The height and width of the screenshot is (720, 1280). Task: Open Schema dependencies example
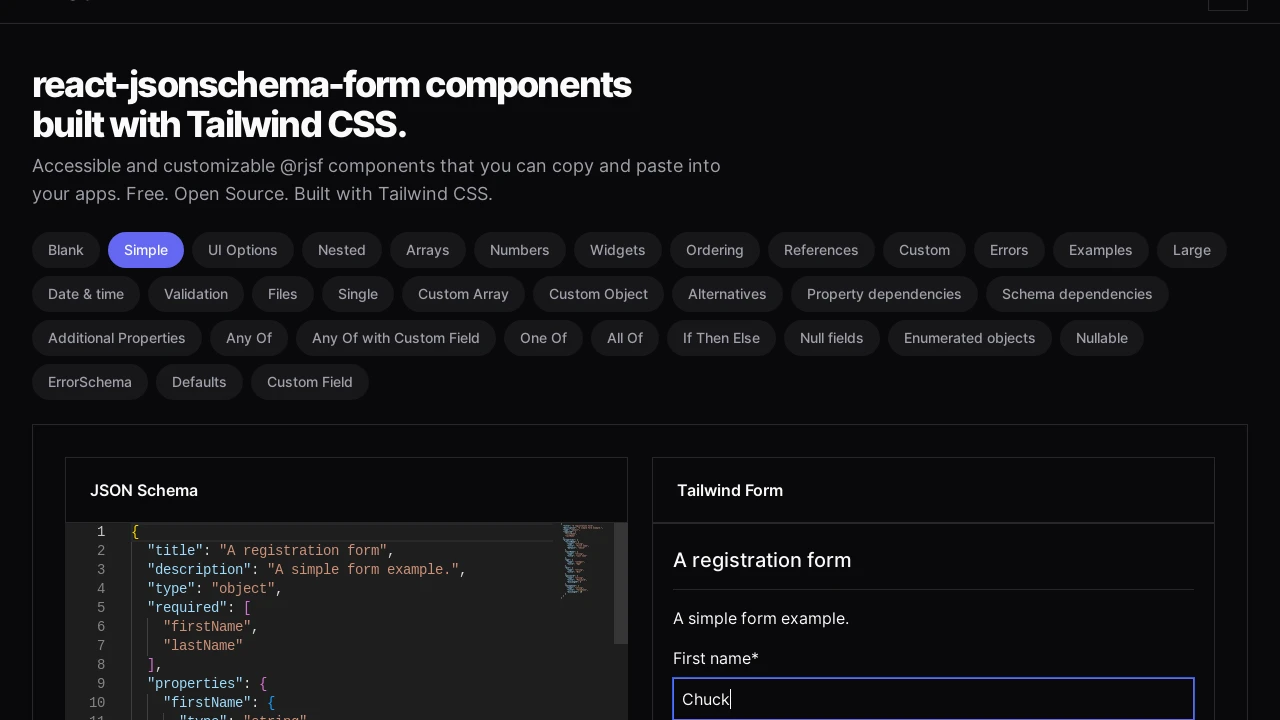click(x=1077, y=294)
